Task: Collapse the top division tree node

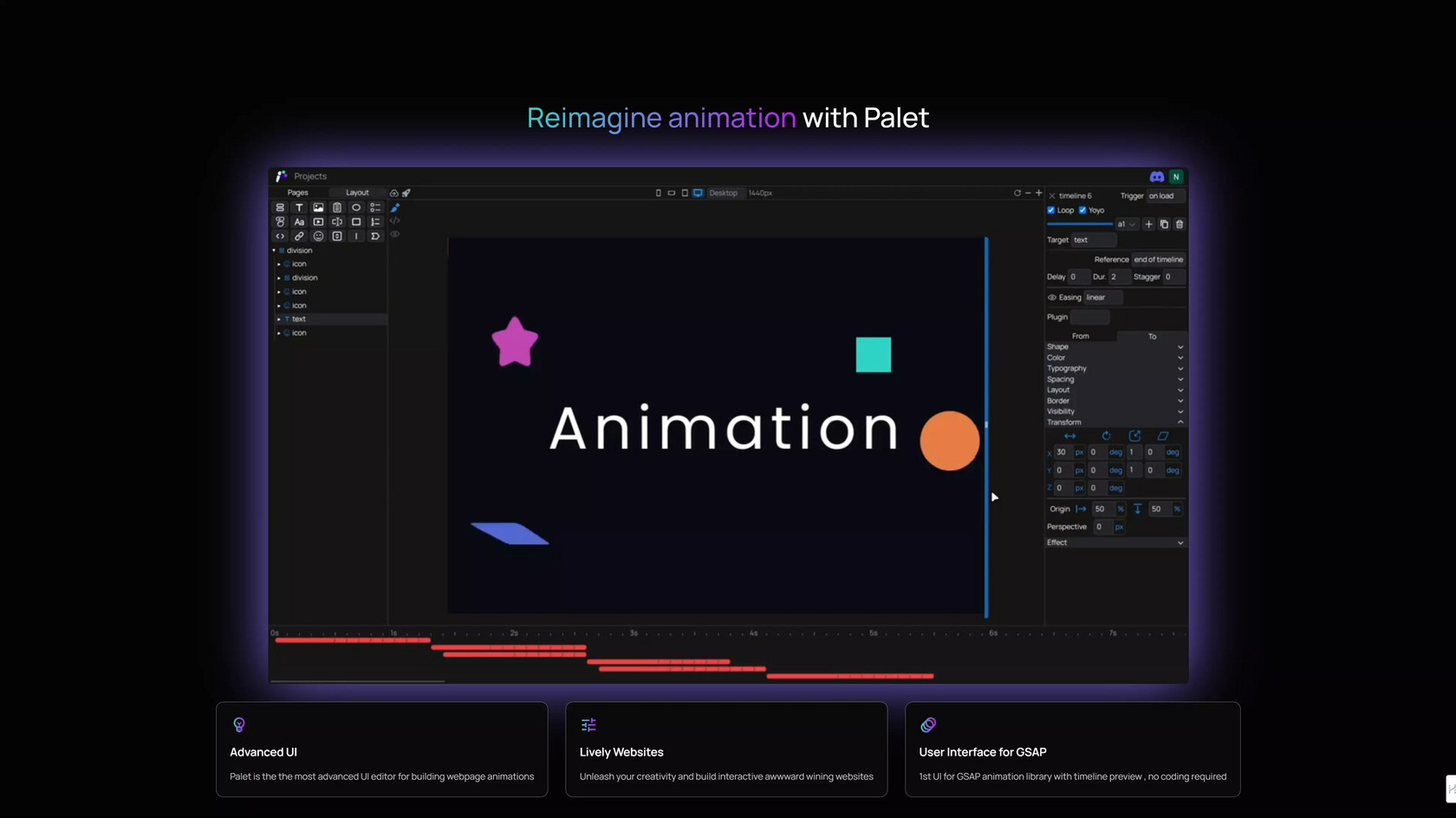Action: (275, 250)
